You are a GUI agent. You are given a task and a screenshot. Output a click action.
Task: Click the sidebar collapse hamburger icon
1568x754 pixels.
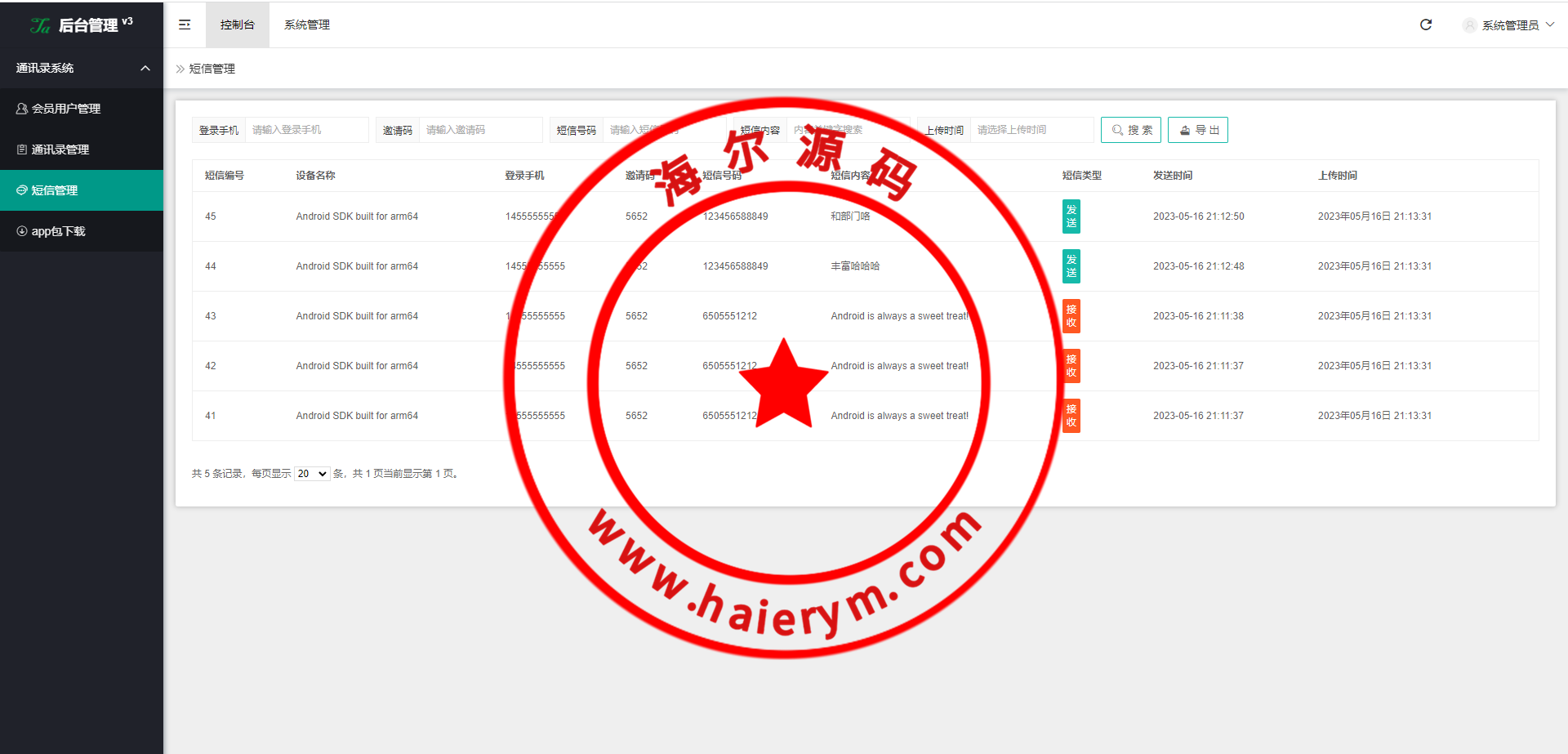point(185,25)
